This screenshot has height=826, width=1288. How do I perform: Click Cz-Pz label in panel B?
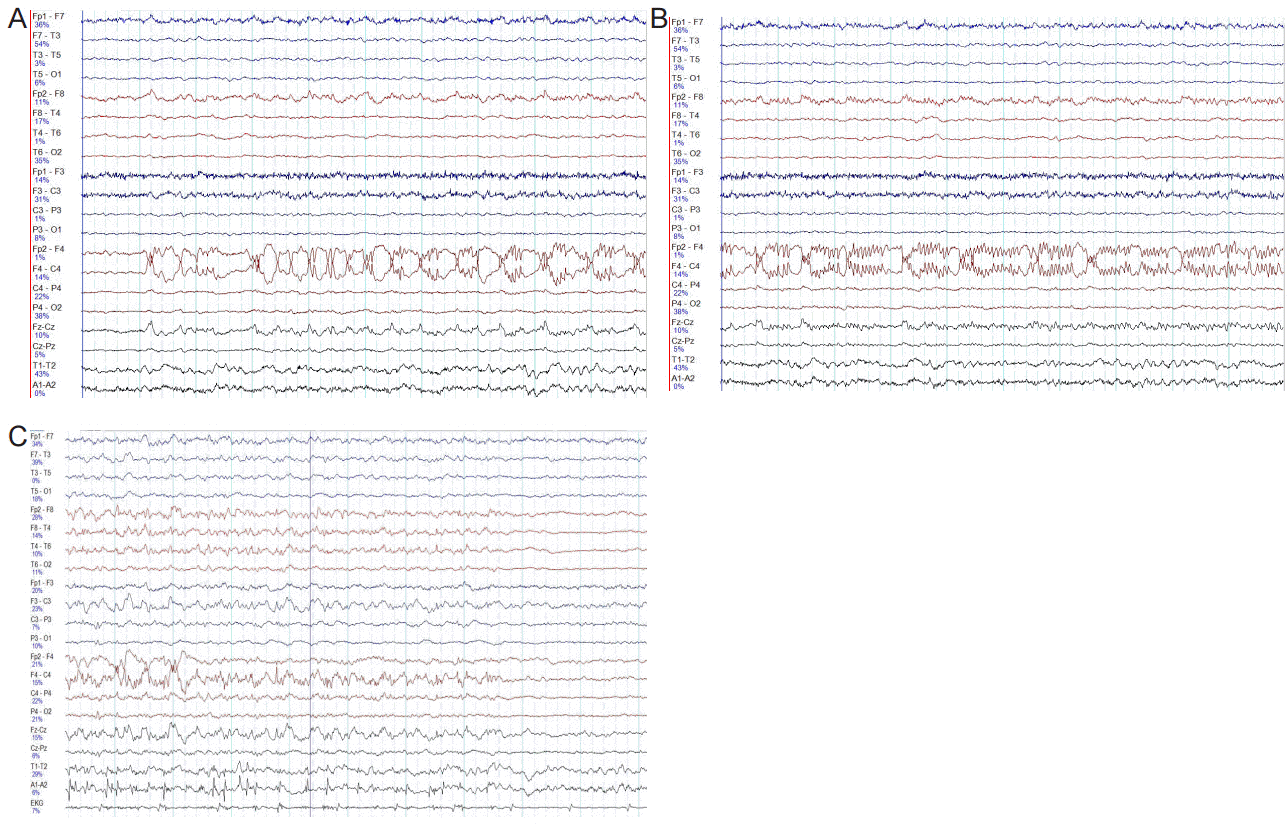point(683,342)
